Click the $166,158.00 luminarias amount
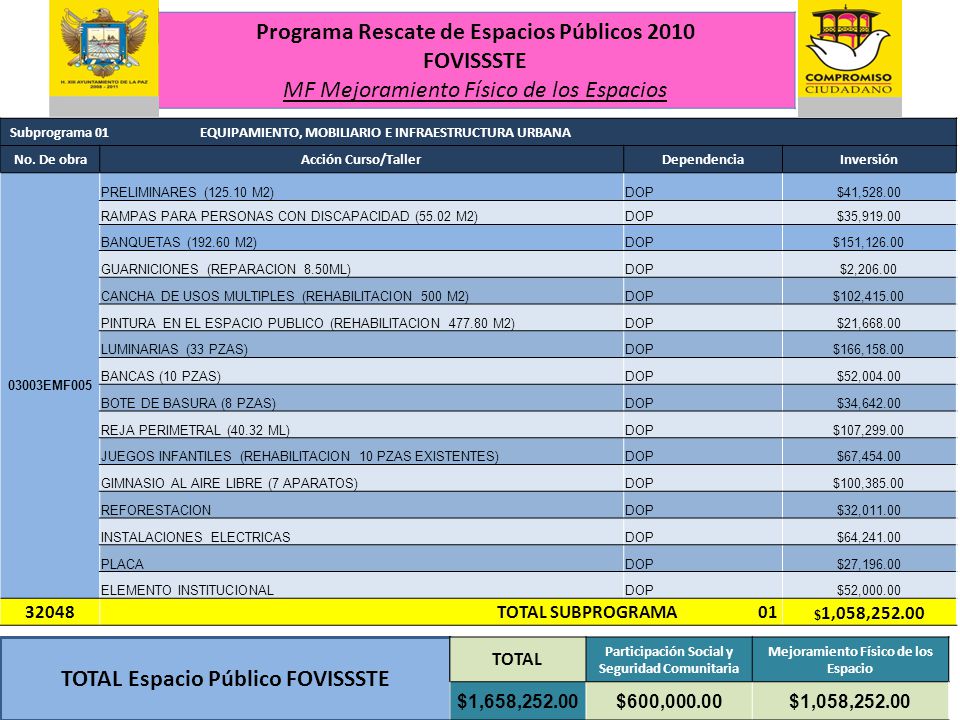 [868, 350]
